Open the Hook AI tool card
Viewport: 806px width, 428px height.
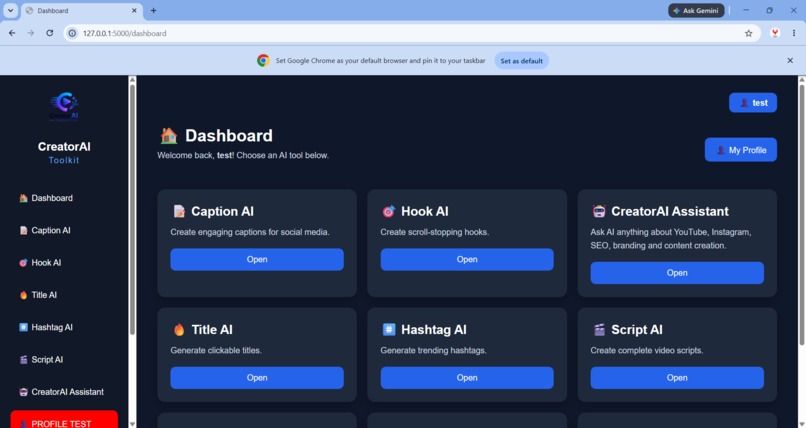point(467,259)
